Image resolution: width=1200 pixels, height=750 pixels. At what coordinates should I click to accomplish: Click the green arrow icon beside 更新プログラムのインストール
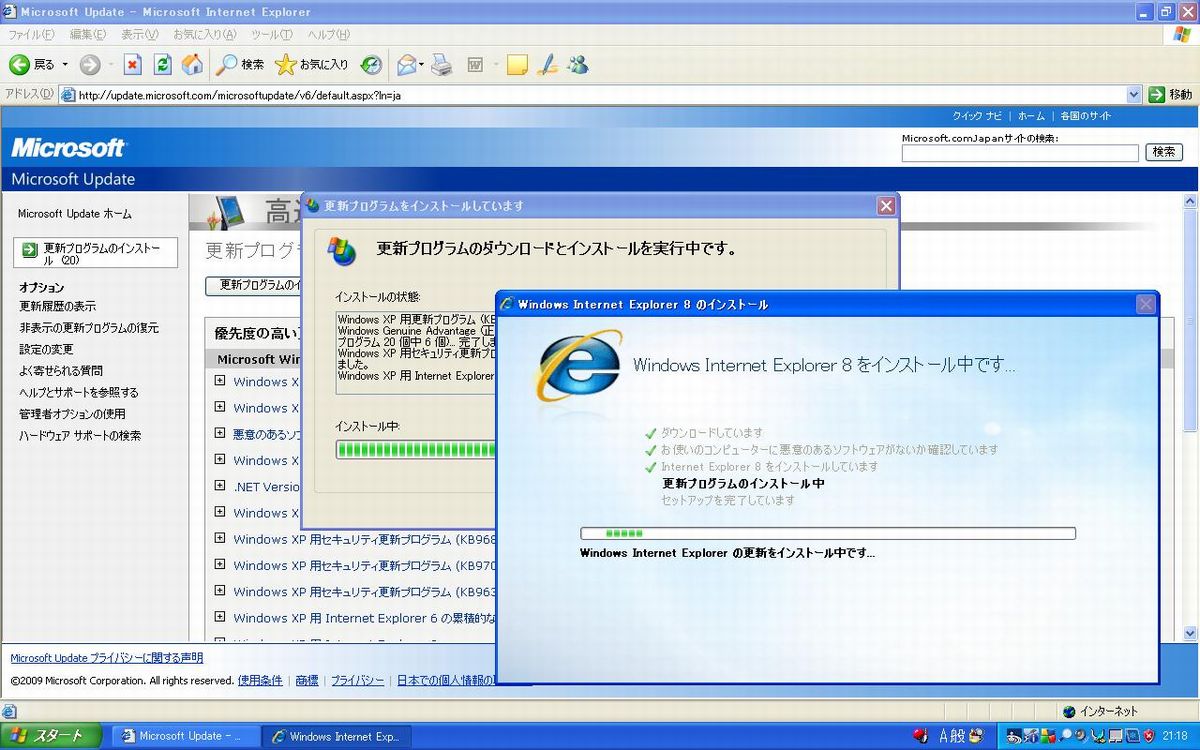pos(30,250)
